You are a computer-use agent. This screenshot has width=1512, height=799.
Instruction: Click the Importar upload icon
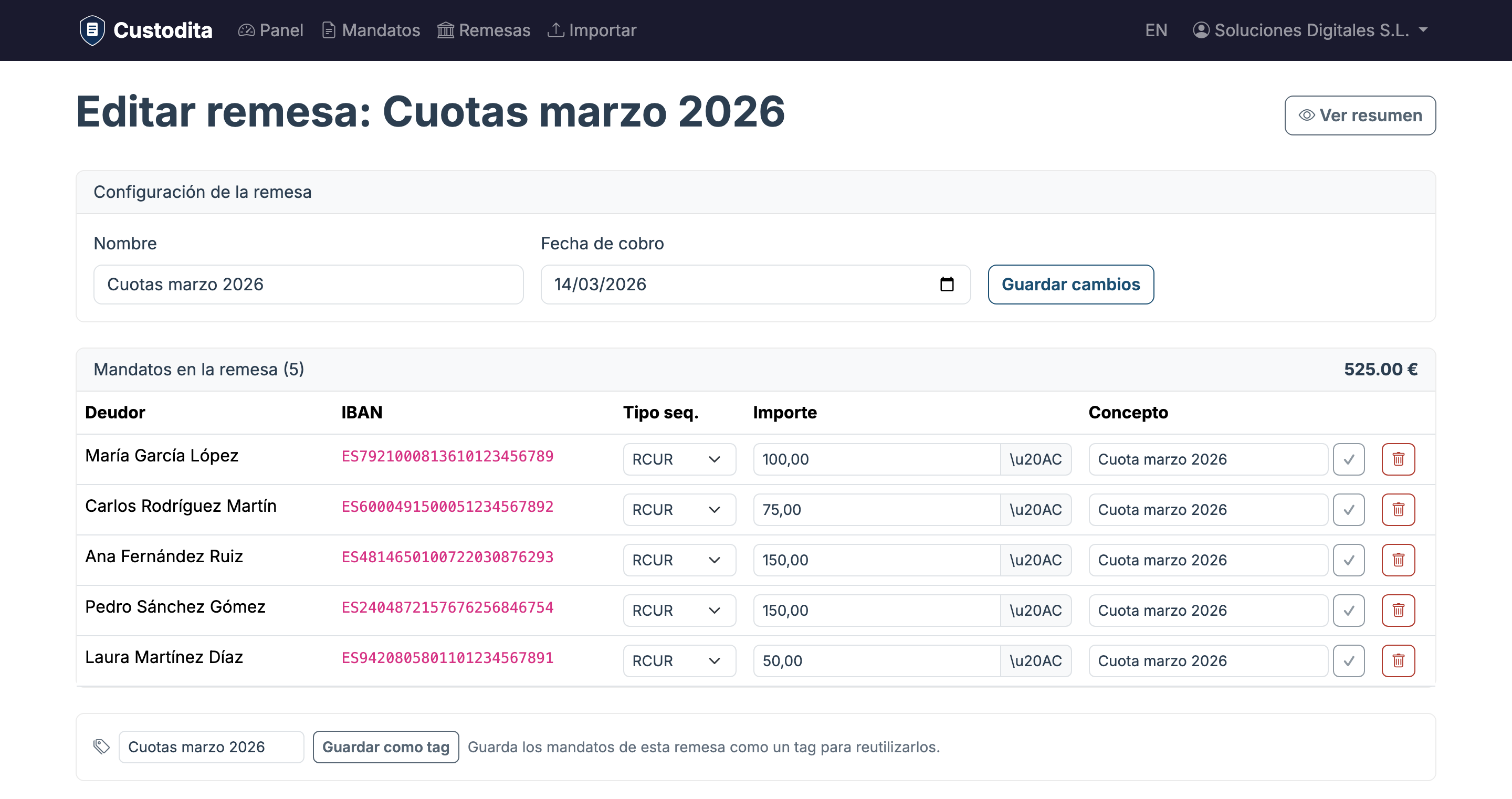[x=556, y=30]
